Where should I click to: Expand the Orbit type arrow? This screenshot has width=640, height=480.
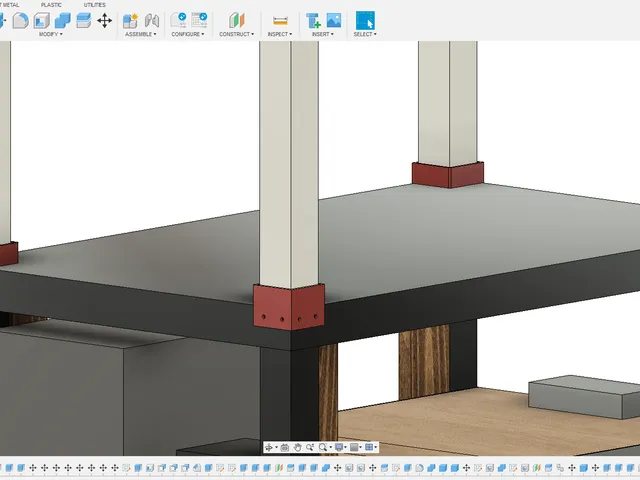point(276,448)
